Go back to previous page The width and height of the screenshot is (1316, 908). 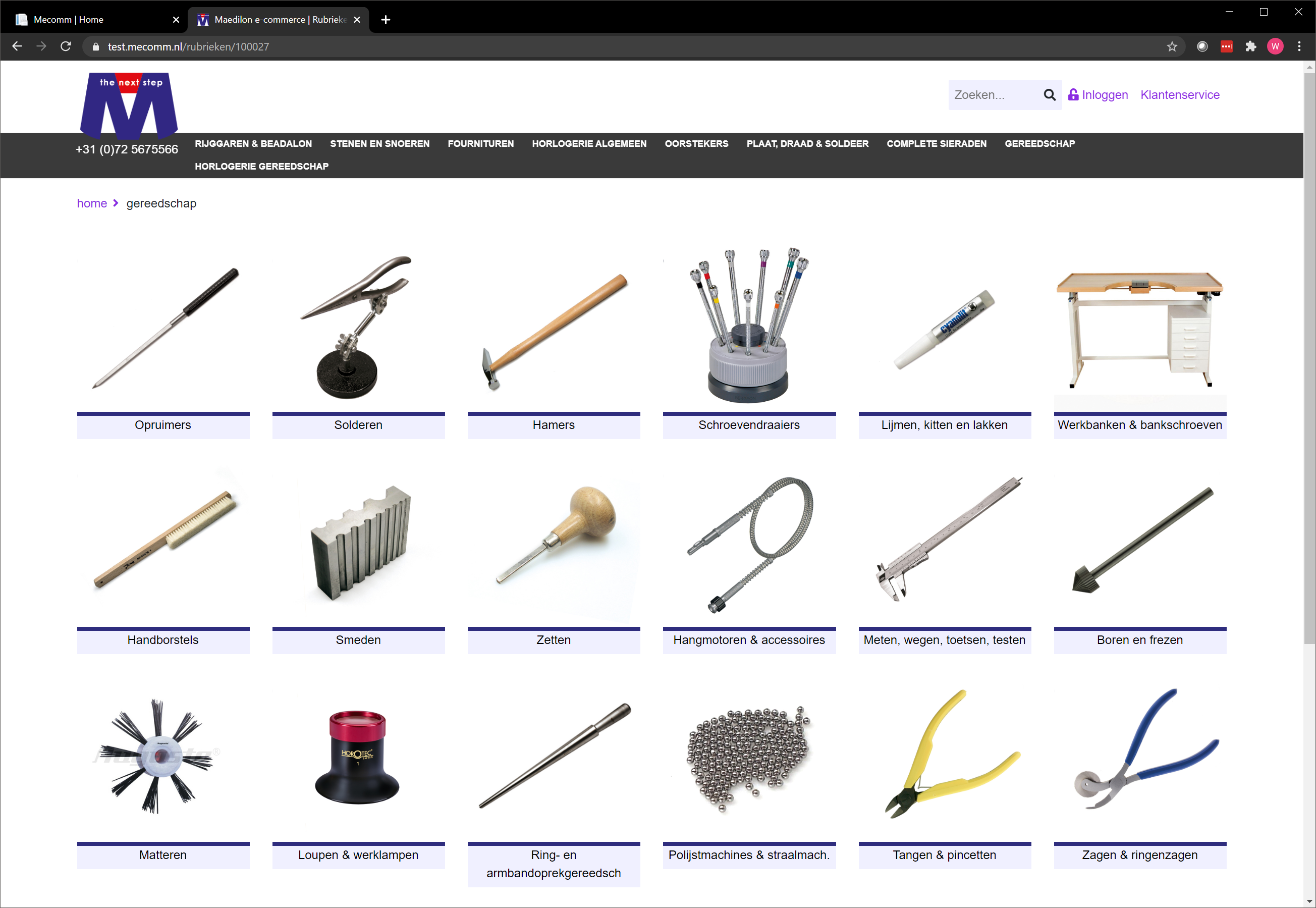coord(17,46)
